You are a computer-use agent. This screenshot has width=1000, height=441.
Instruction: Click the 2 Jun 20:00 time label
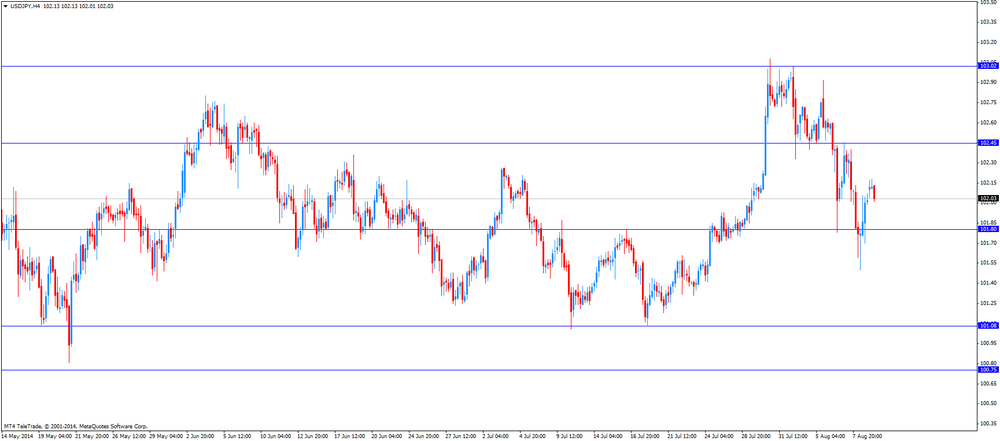[x=202, y=437]
